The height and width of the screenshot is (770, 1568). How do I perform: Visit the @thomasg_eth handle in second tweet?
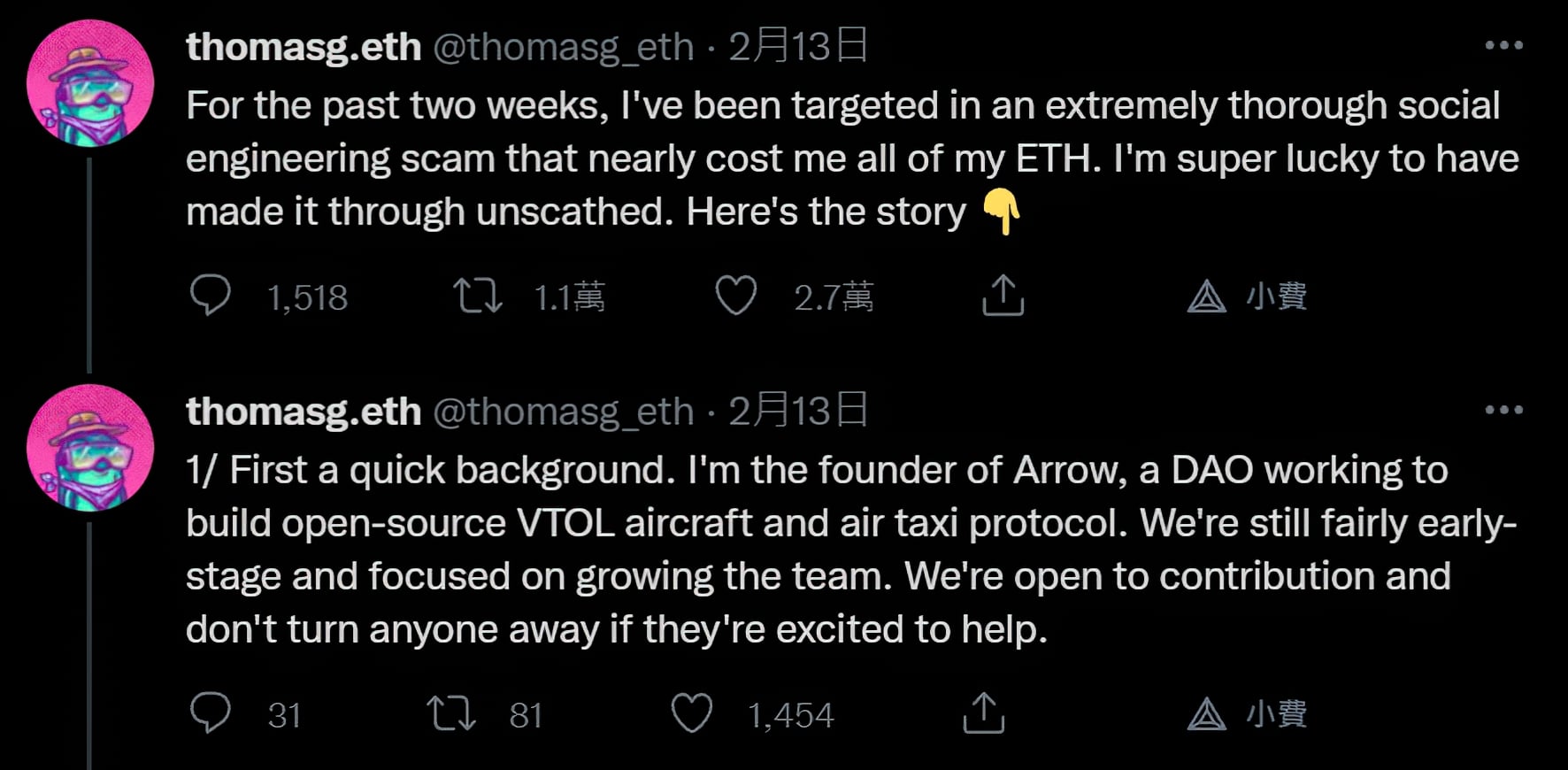click(563, 412)
